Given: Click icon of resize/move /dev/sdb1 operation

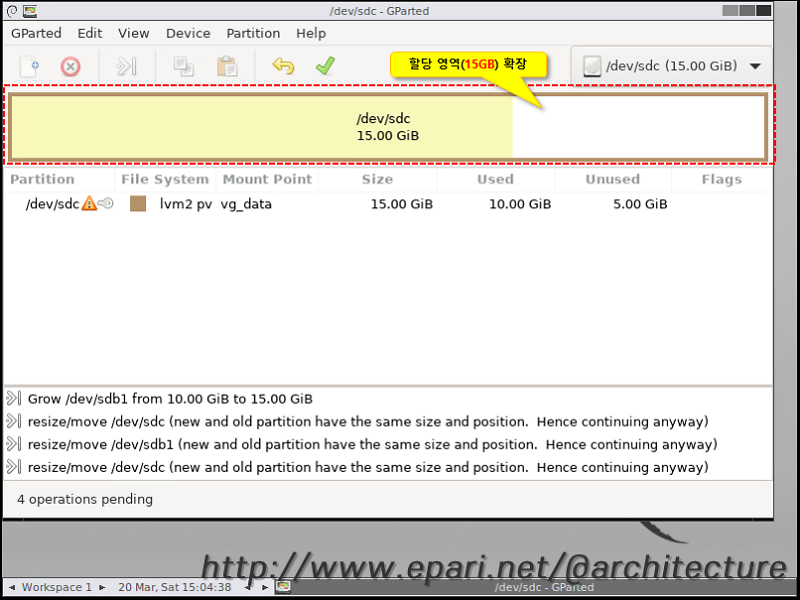Looking at the screenshot, I should 13,444.
